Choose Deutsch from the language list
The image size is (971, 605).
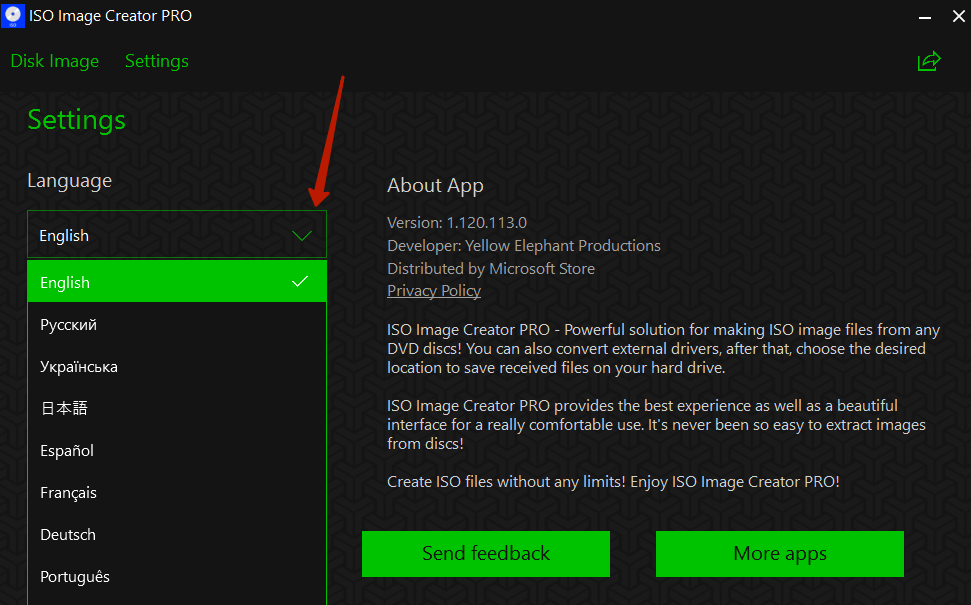tap(176, 534)
